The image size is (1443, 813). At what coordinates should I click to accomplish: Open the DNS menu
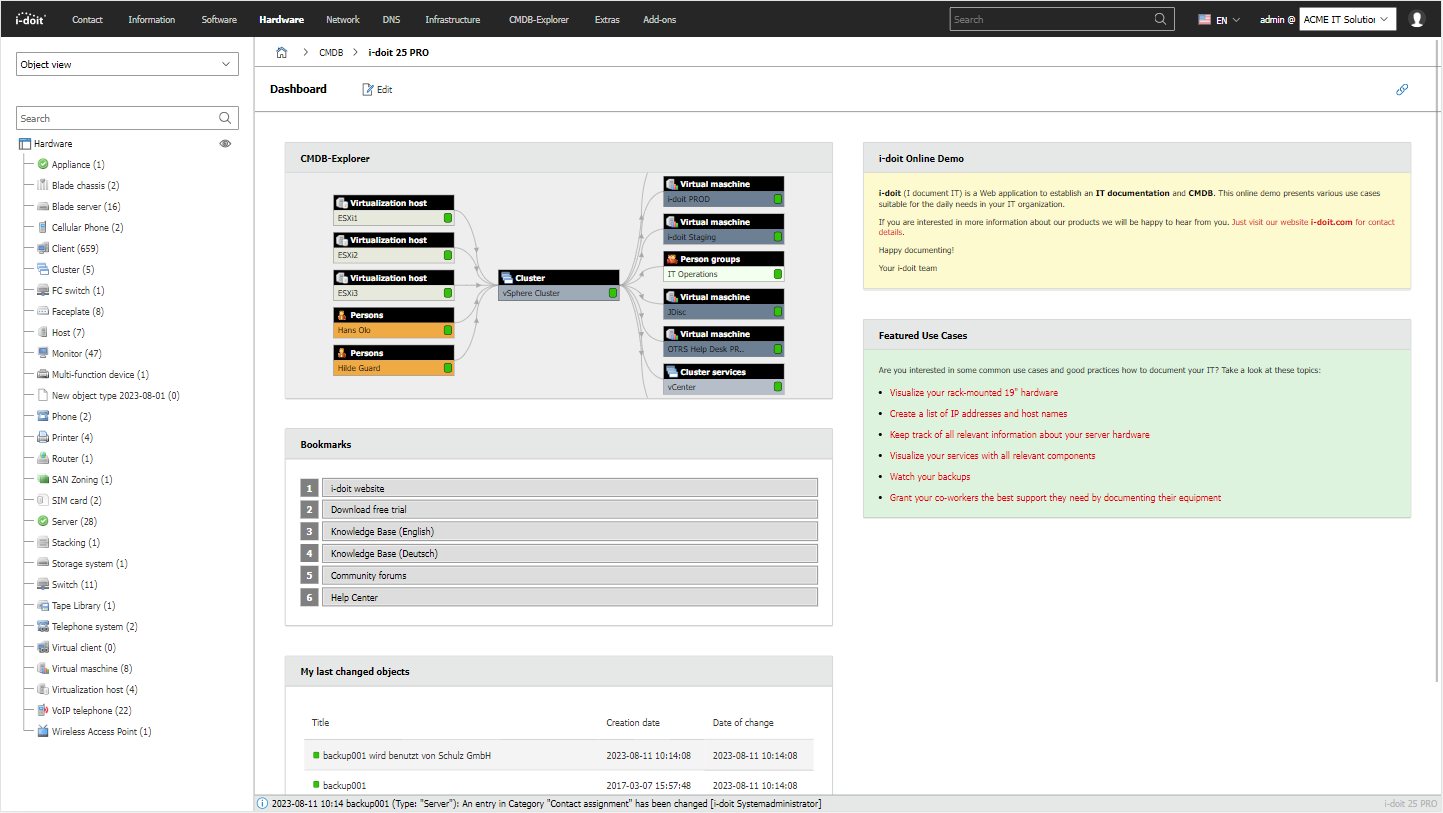pyautogui.click(x=391, y=19)
